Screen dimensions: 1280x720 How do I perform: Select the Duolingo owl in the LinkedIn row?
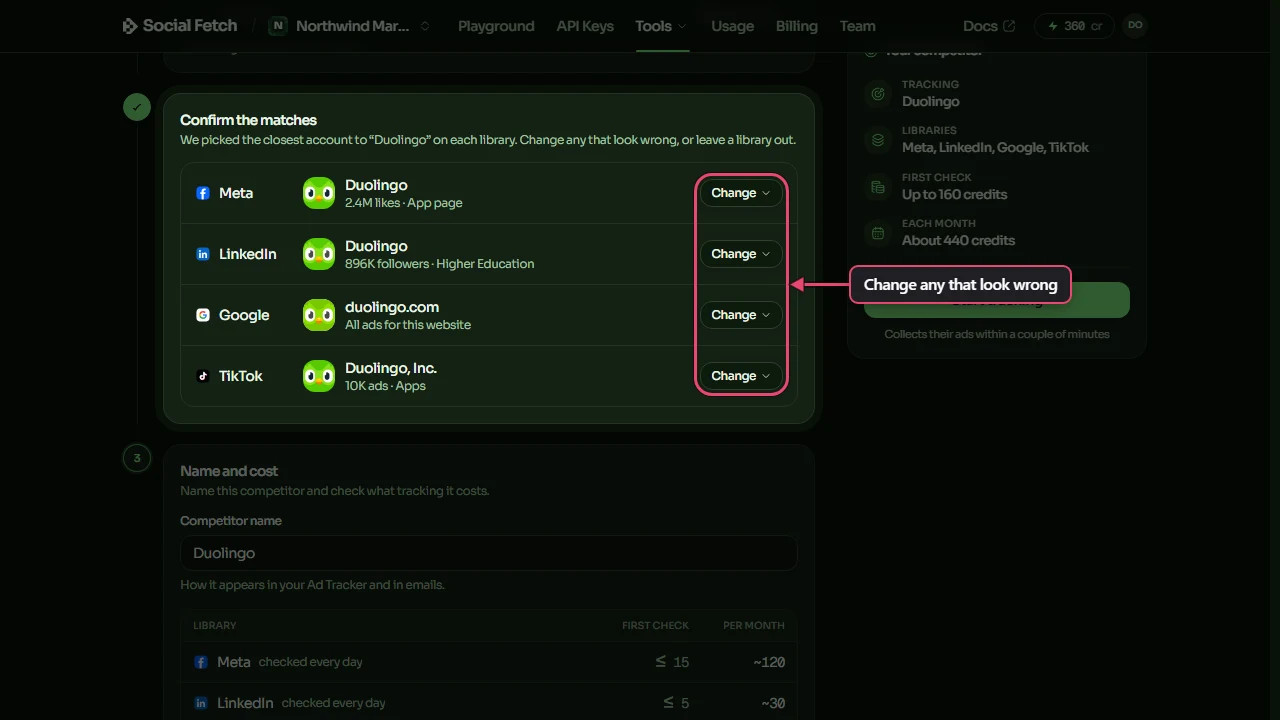(x=319, y=254)
